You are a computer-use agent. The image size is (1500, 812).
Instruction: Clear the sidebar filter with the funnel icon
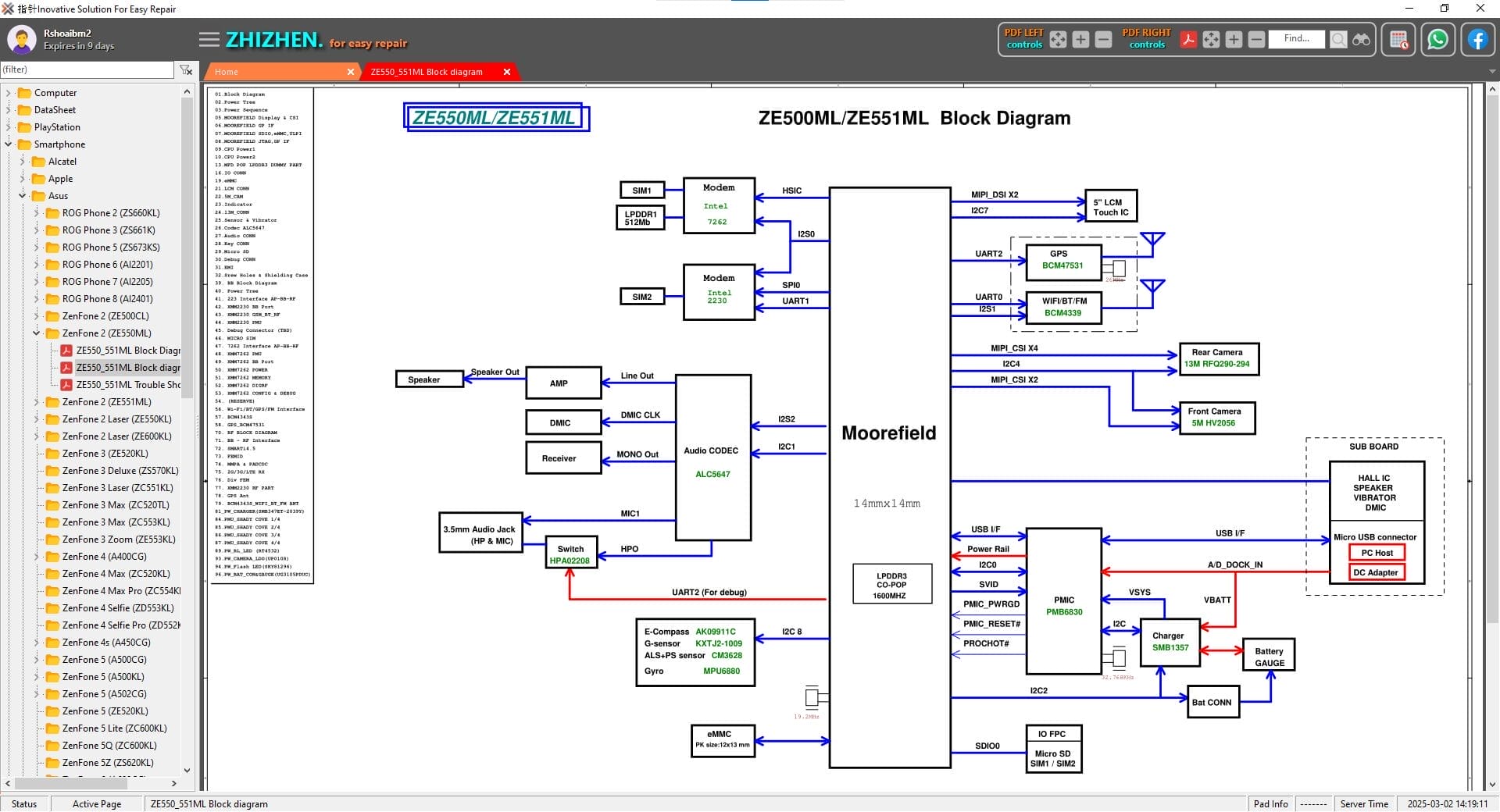(185, 69)
